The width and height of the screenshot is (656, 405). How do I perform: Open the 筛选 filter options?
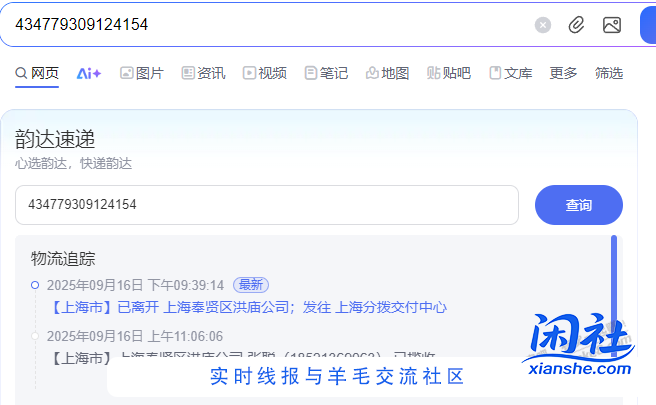tap(608, 73)
